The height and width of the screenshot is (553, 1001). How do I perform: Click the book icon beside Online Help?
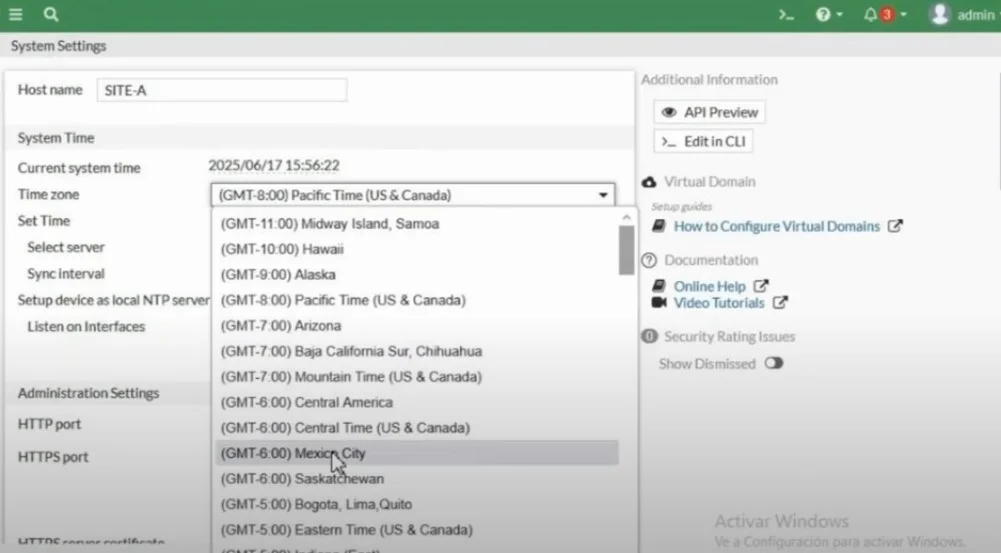659,286
